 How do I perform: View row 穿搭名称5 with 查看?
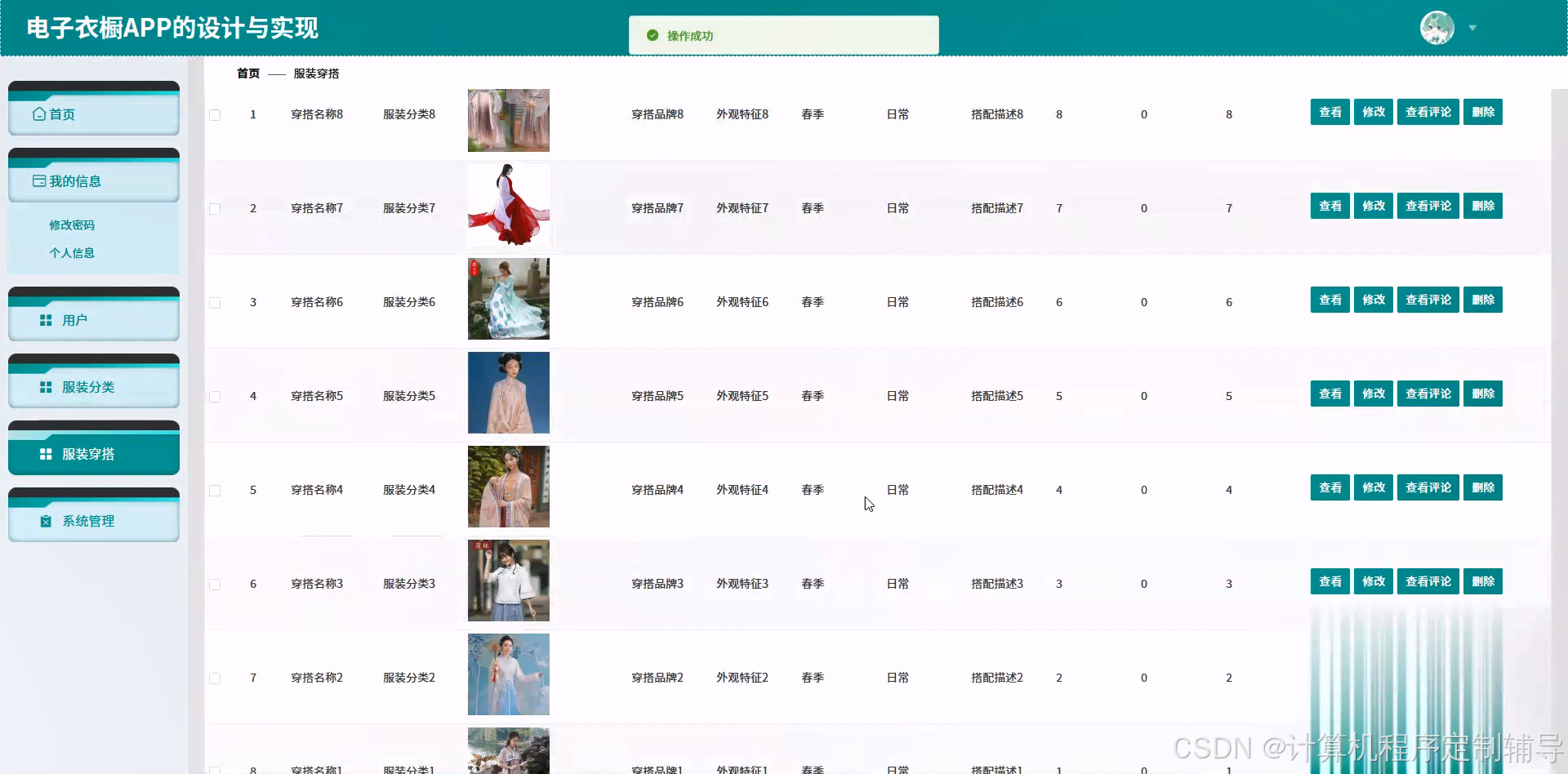point(1330,394)
